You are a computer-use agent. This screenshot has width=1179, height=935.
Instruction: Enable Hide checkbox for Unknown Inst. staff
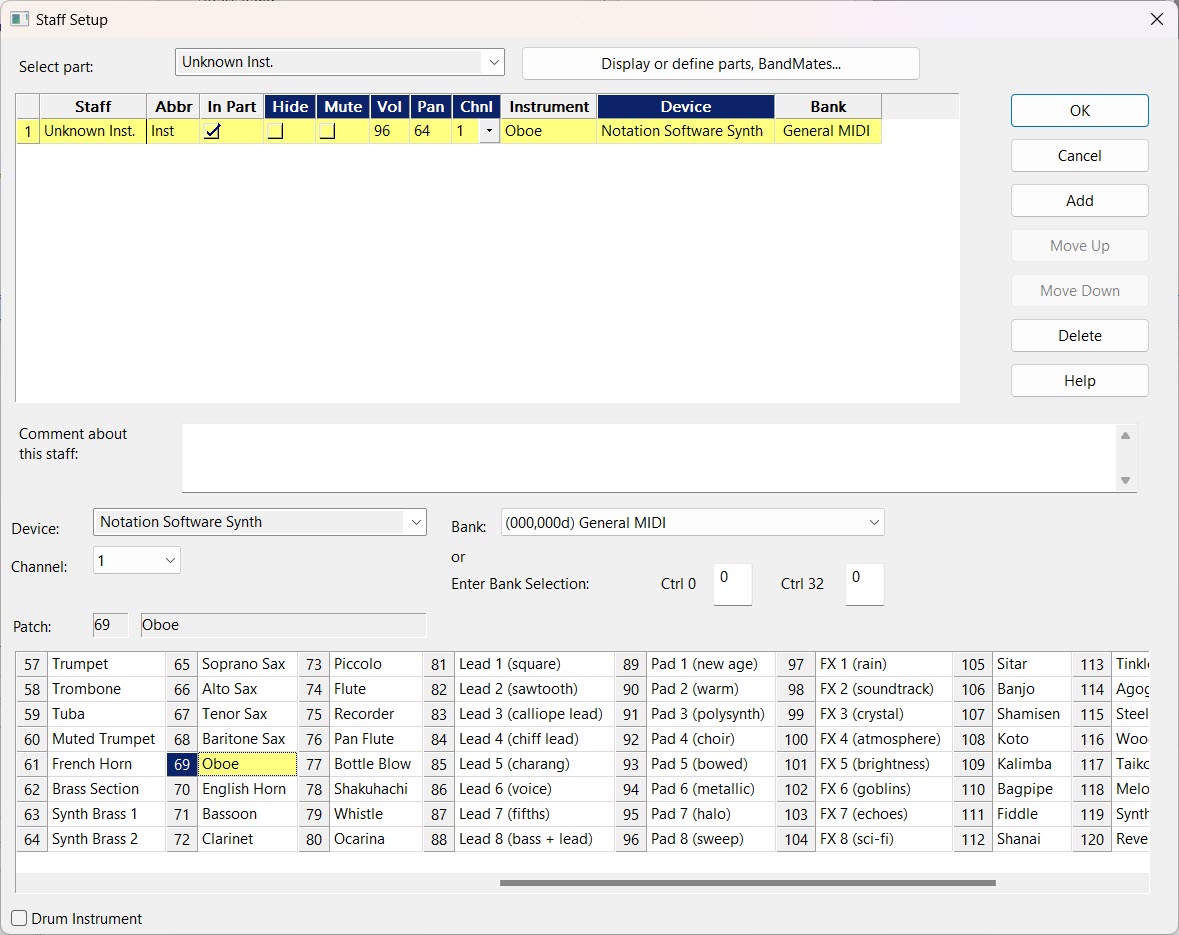(x=275, y=131)
